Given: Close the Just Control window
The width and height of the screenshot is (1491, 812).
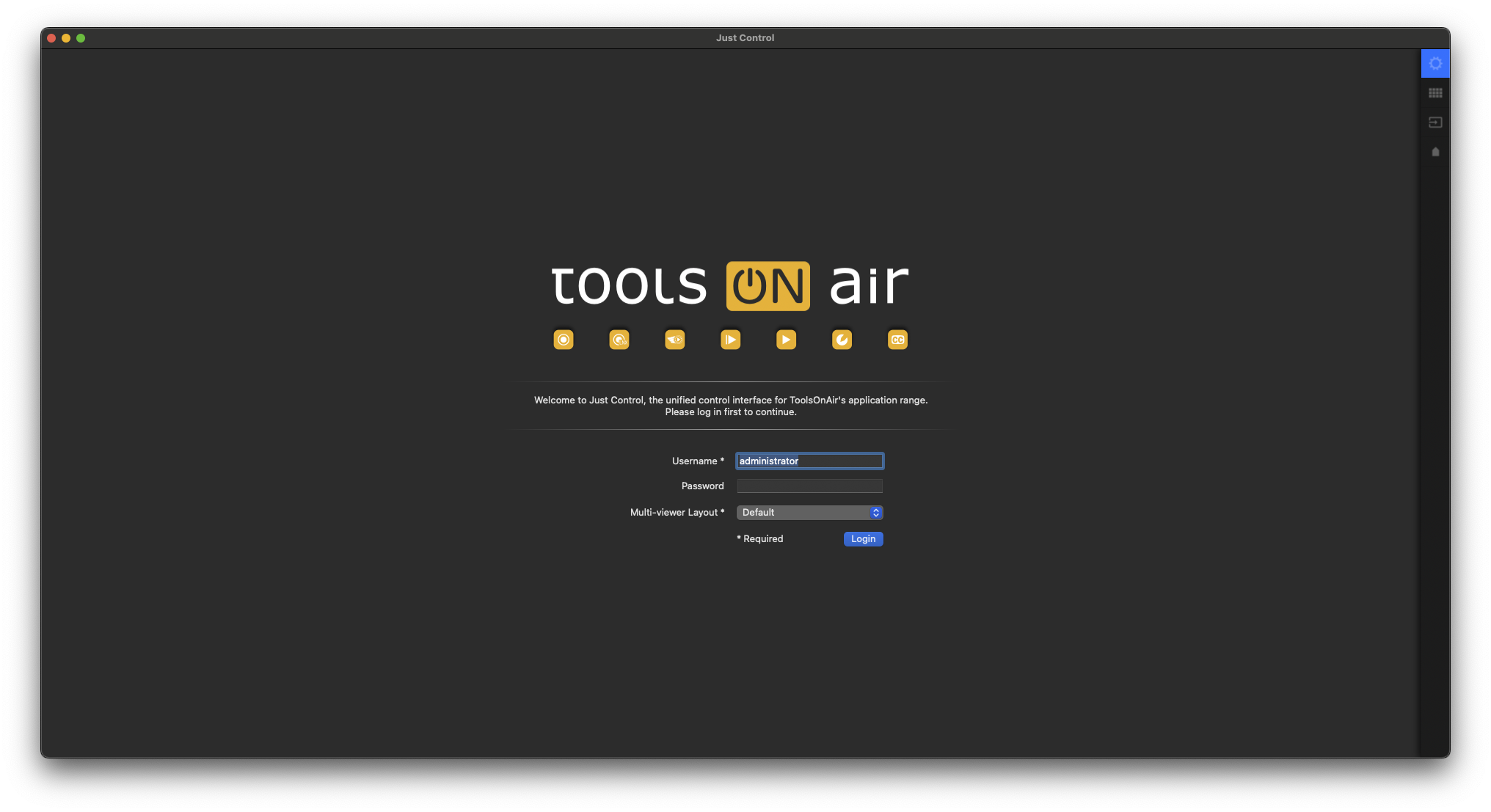Looking at the screenshot, I should [51, 38].
